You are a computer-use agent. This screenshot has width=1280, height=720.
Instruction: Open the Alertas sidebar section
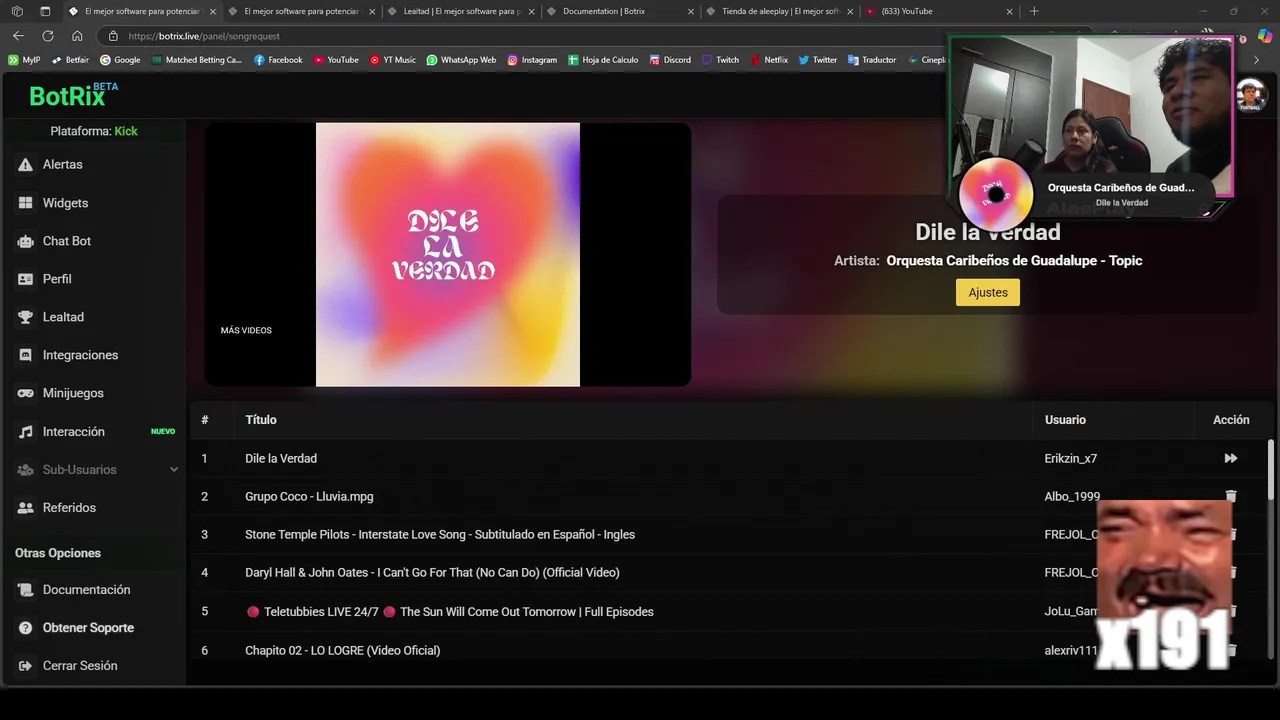[x=62, y=164]
